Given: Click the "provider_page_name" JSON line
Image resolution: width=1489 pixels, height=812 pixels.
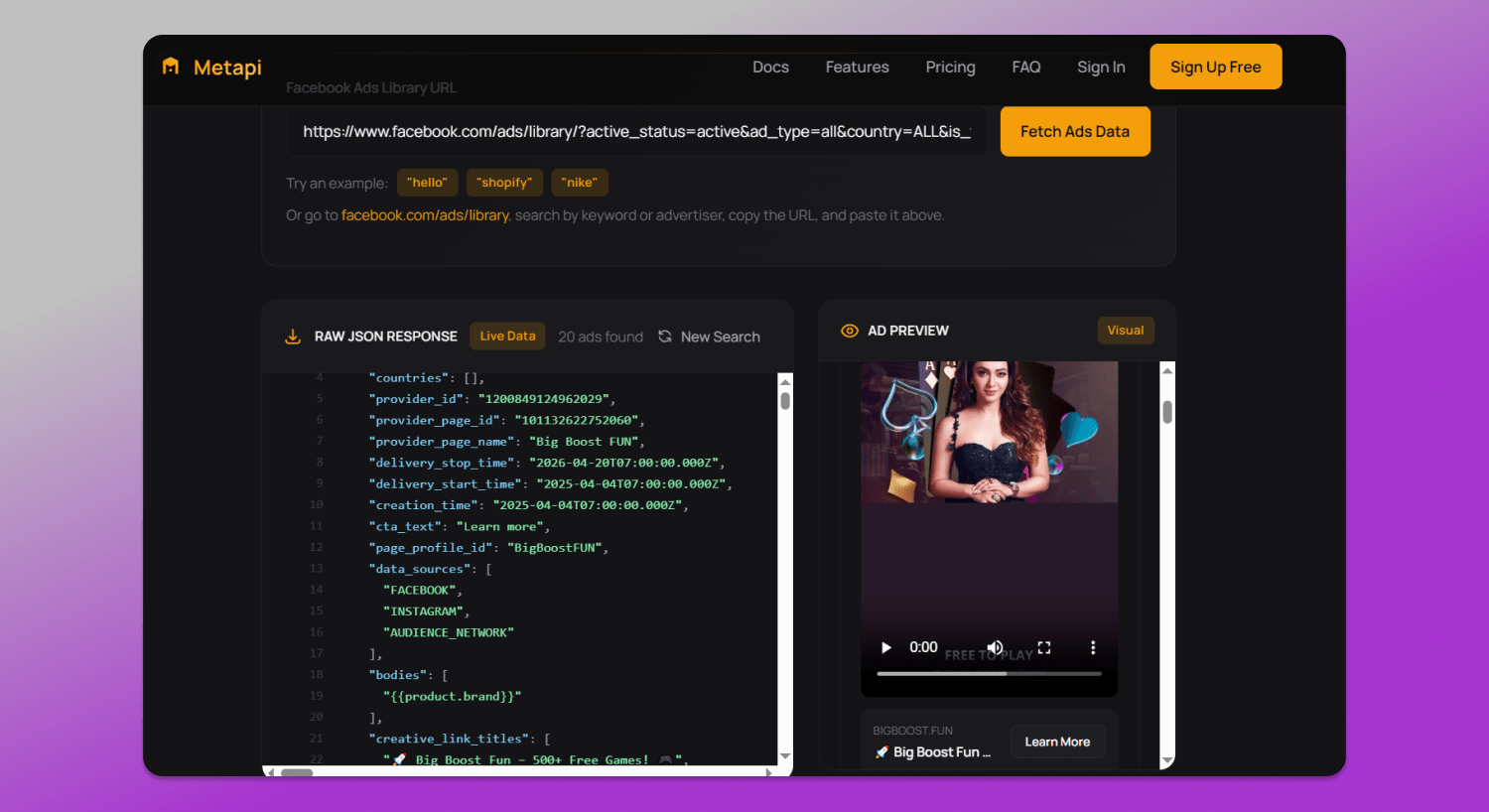Looking at the screenshot, I should pyautogui.click(x=507, y=442).
